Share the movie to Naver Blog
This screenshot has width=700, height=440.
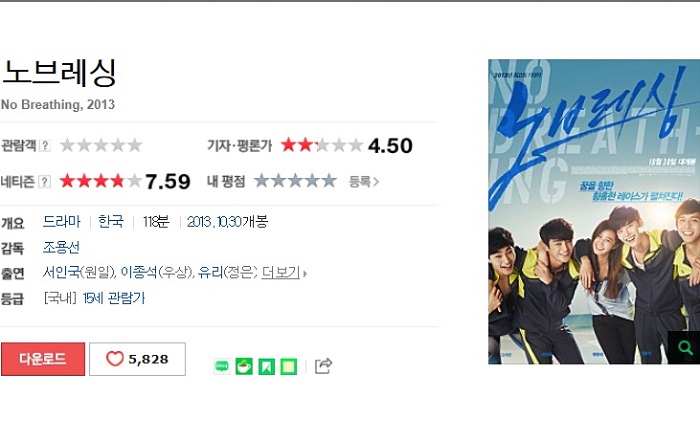click(221, 366)
